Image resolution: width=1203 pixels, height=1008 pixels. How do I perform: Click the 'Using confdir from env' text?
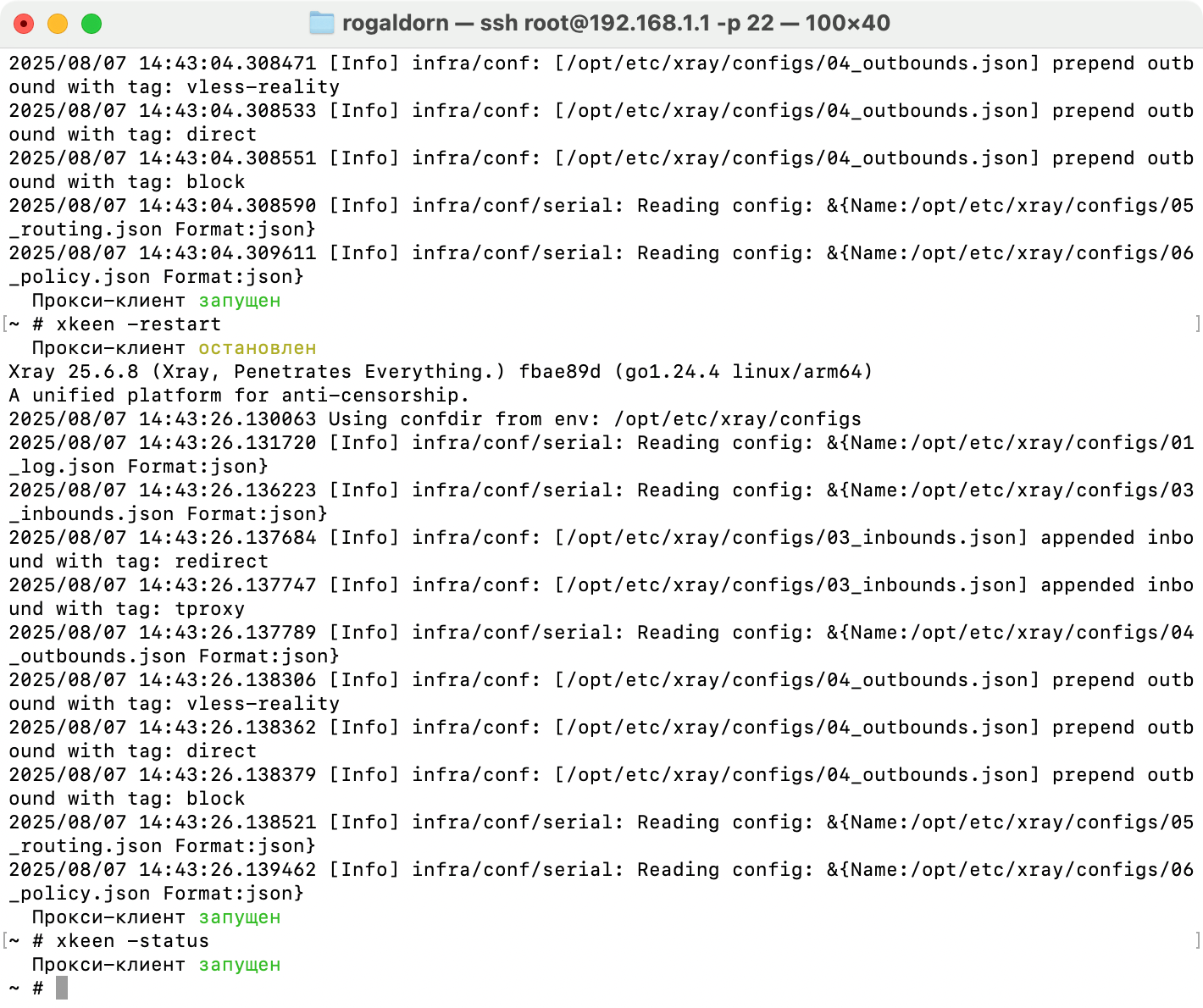(x=464, y=419)
